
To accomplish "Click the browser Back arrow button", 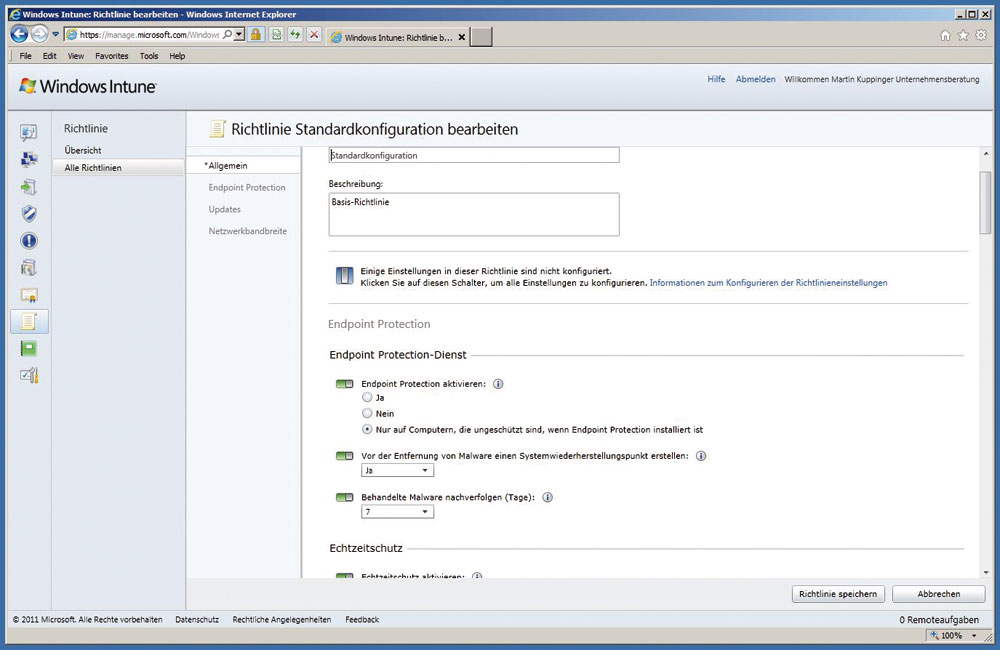I will [19, 34].
